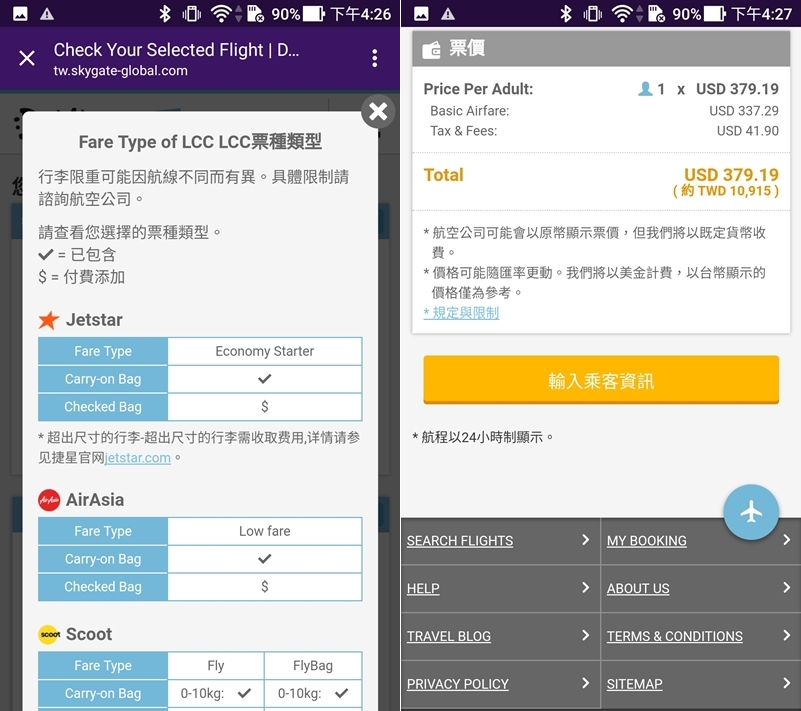
Task: Tap Tax & Fees USD 41.90 value
Action: (x=747, y=131)
